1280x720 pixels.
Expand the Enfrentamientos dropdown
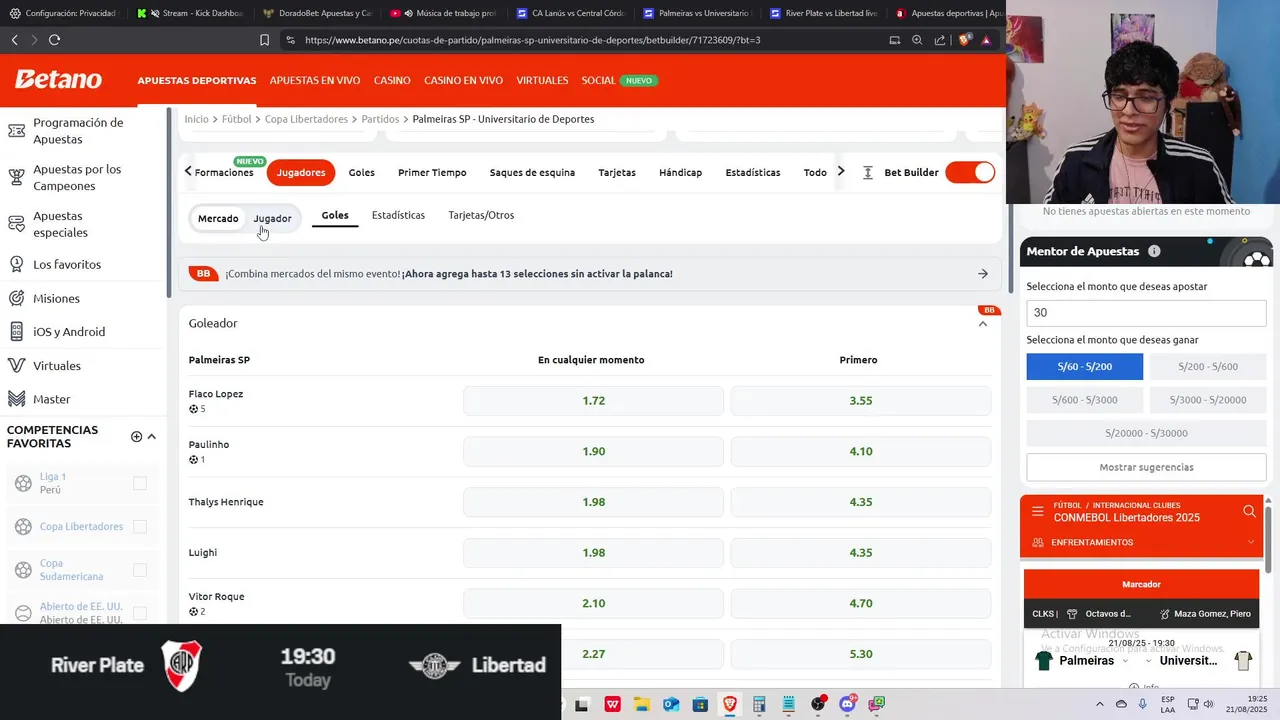coord(1251,542)
